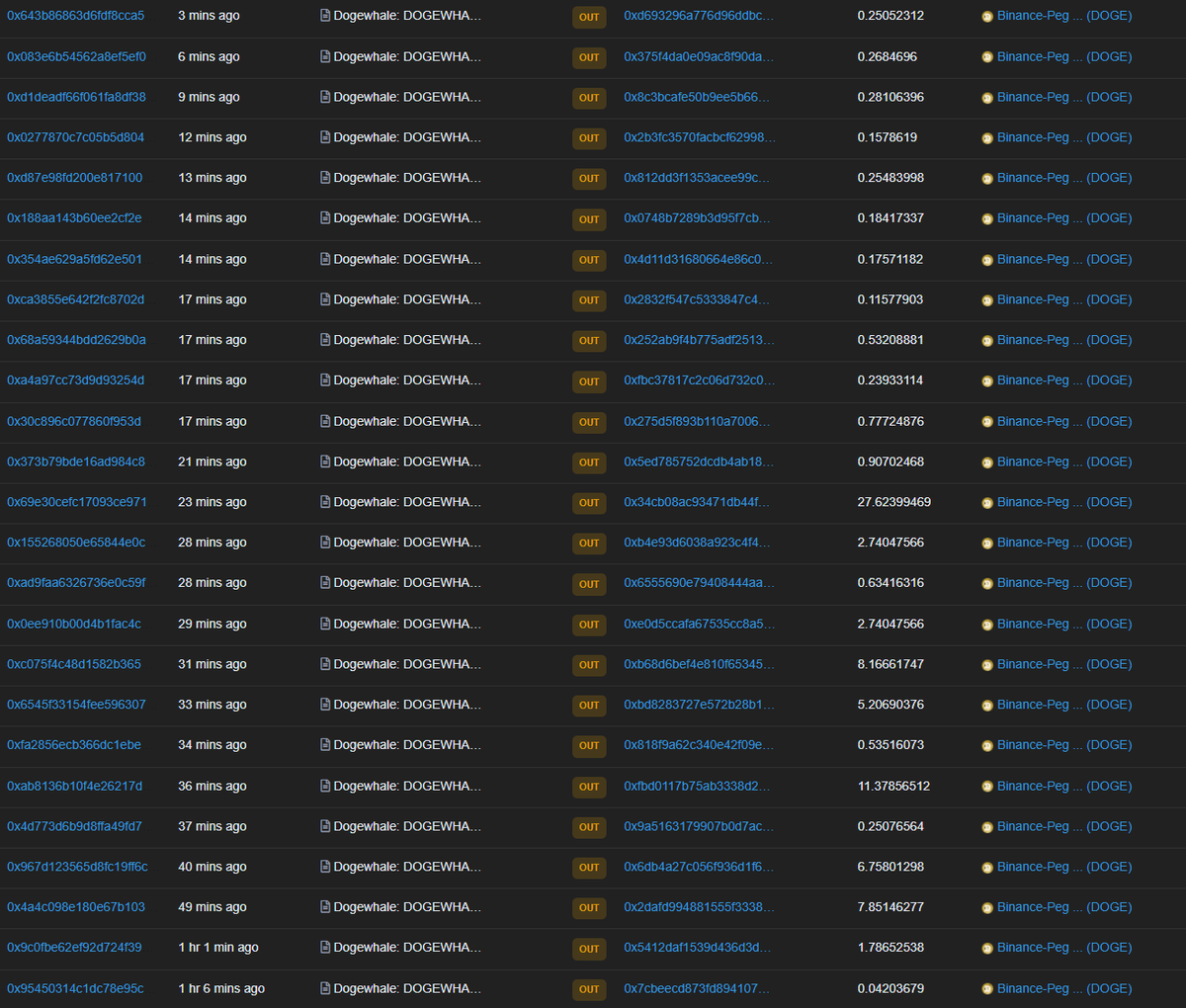The image size is (1186, 1008).
Task: Click DOGE token icon in 11.37856512 row
Action: click(x=987, y=788)
